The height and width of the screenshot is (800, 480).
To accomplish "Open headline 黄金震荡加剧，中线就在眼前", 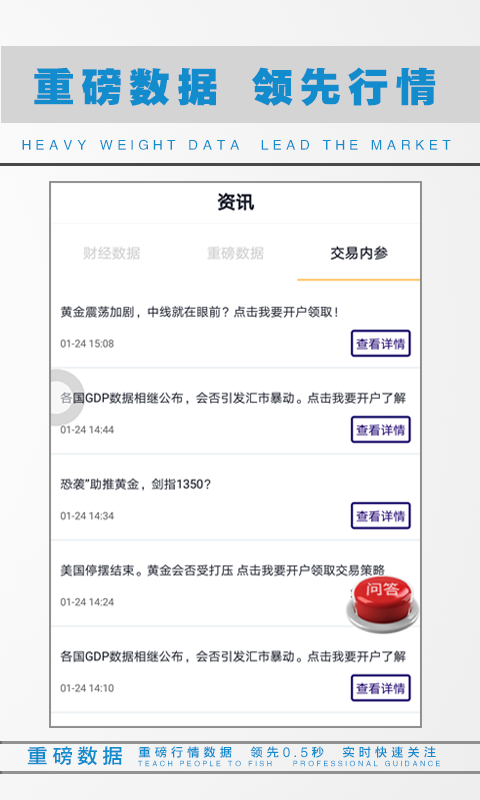I will (199, 312).
